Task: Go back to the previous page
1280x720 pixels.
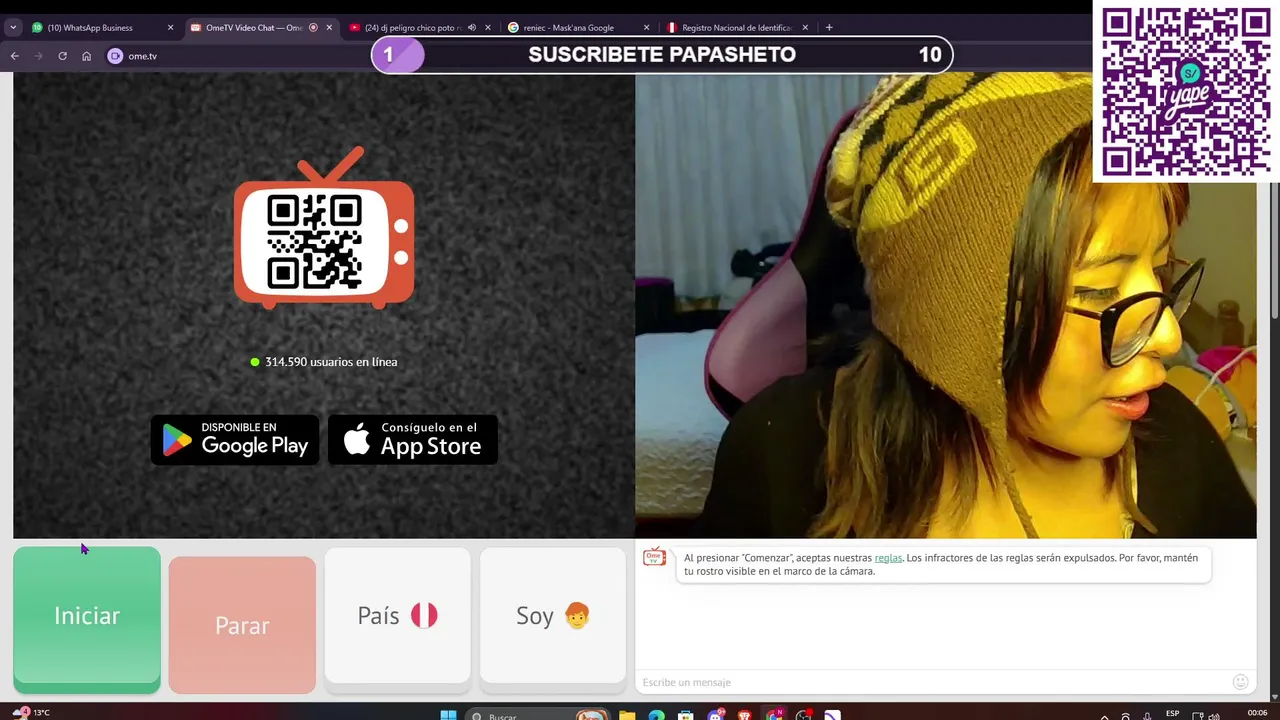Action: pos(14,56)
